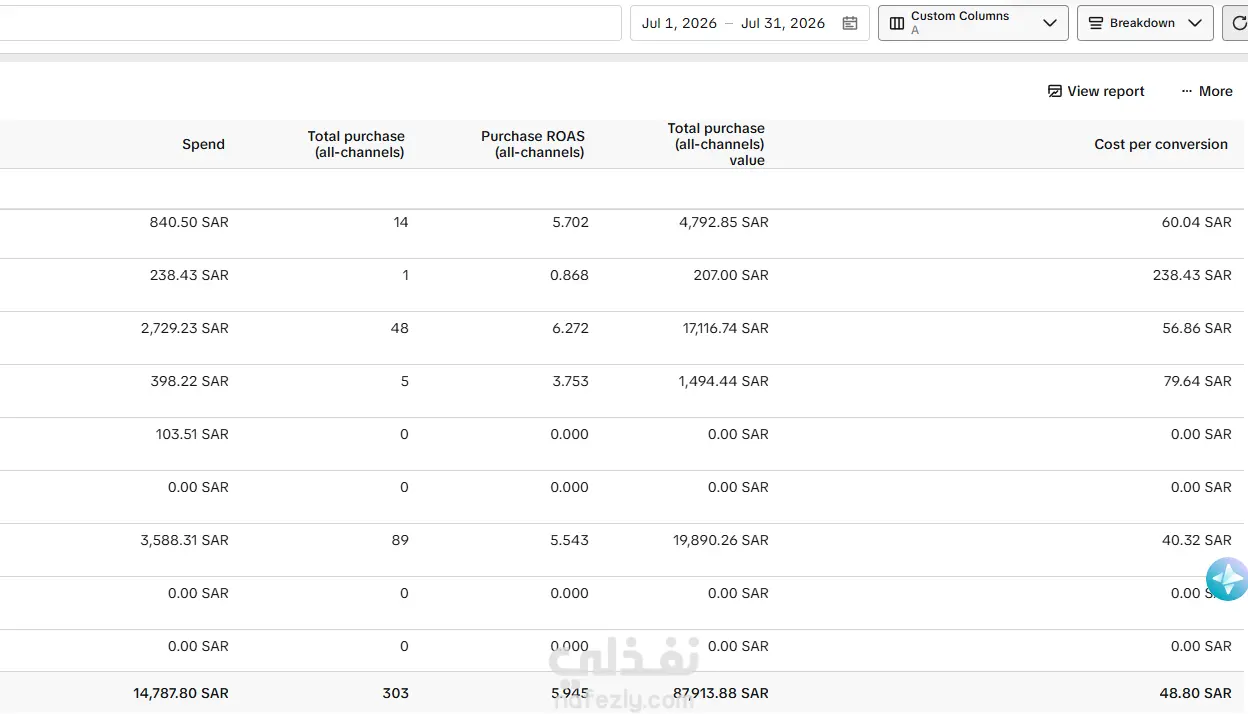Click the Breakdown rows icon
The height and width of the screenshot is (714, 1248).
[x=1096, y=23]
